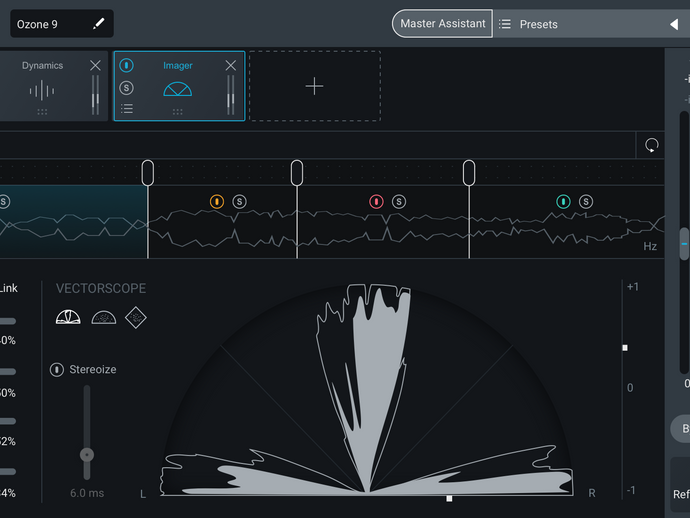Click the third crossover band handle
690x518 pixels.
click(469, 173)
